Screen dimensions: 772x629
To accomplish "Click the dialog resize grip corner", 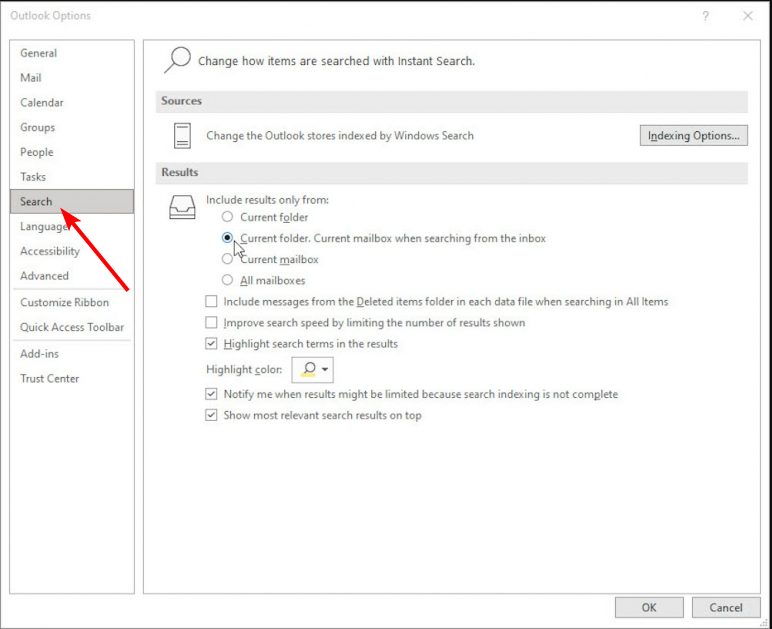I will pyautogui.click(x=764, y=623).
